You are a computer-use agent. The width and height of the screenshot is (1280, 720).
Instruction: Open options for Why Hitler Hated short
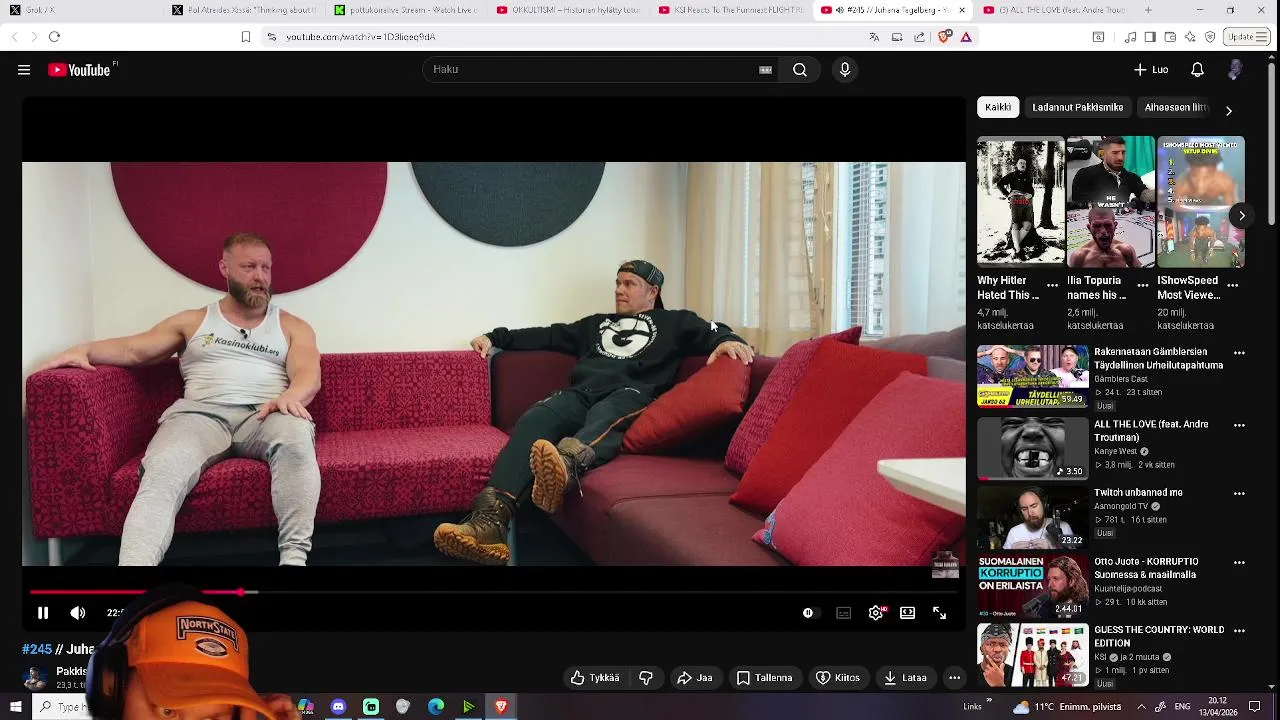[1052, 286]
